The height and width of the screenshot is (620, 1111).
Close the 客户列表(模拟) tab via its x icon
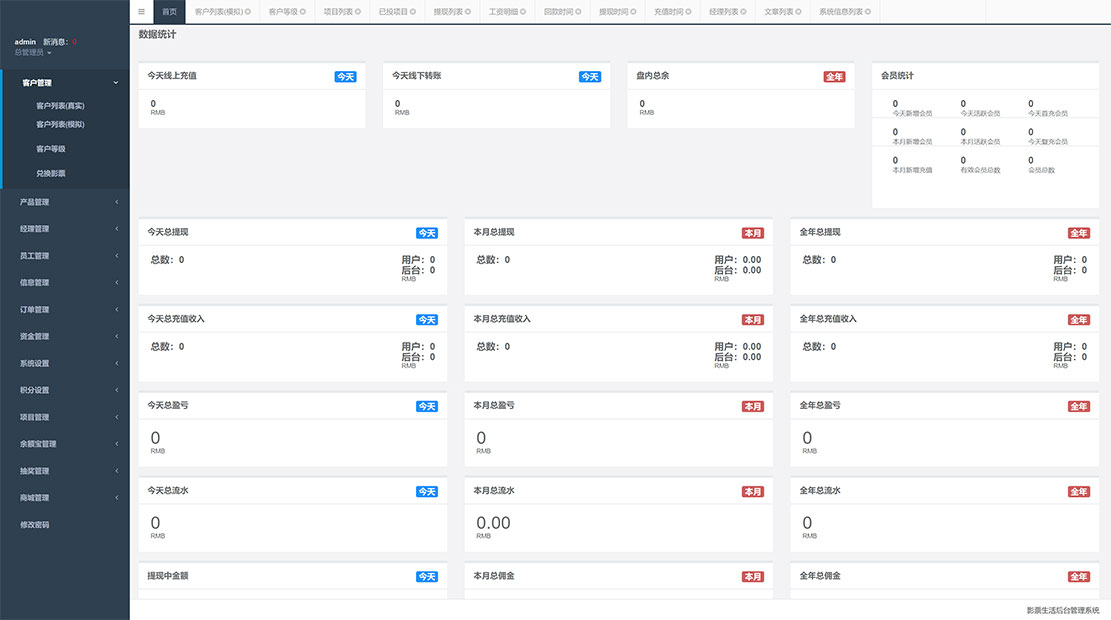(248, 12)
